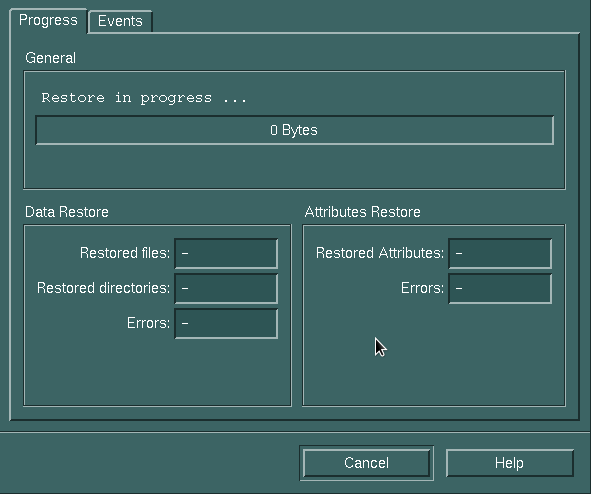Click the Attributes Restore section heading

click(x=363, y=212)
